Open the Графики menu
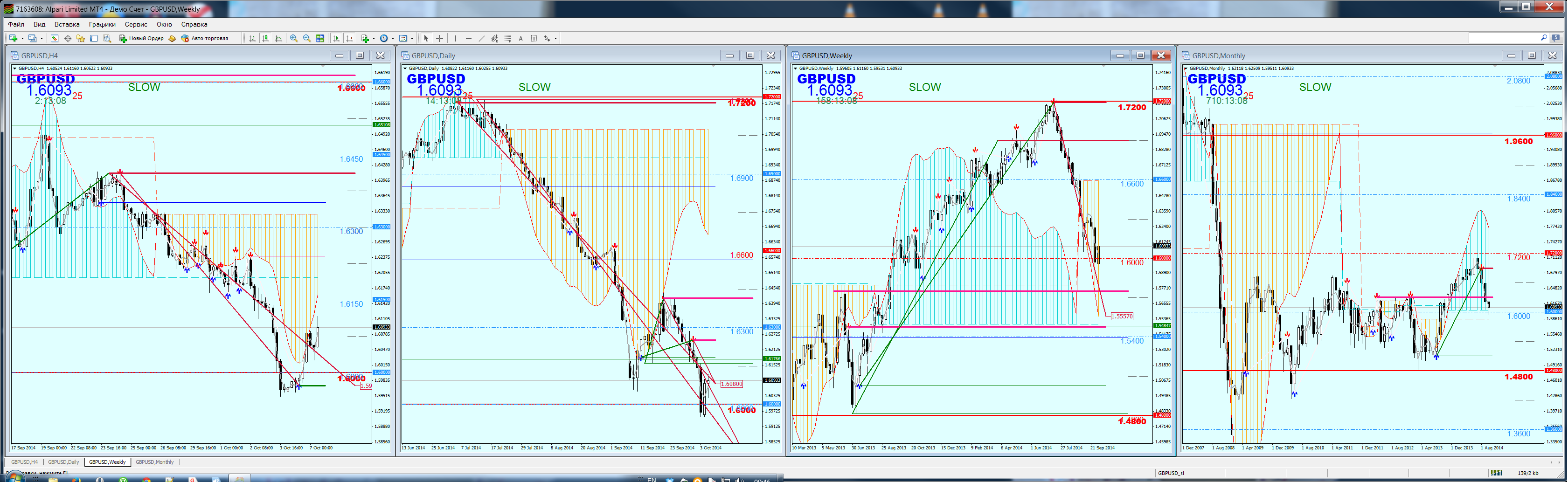Screen dimensions: 1568x482 [x=102, y=24]
